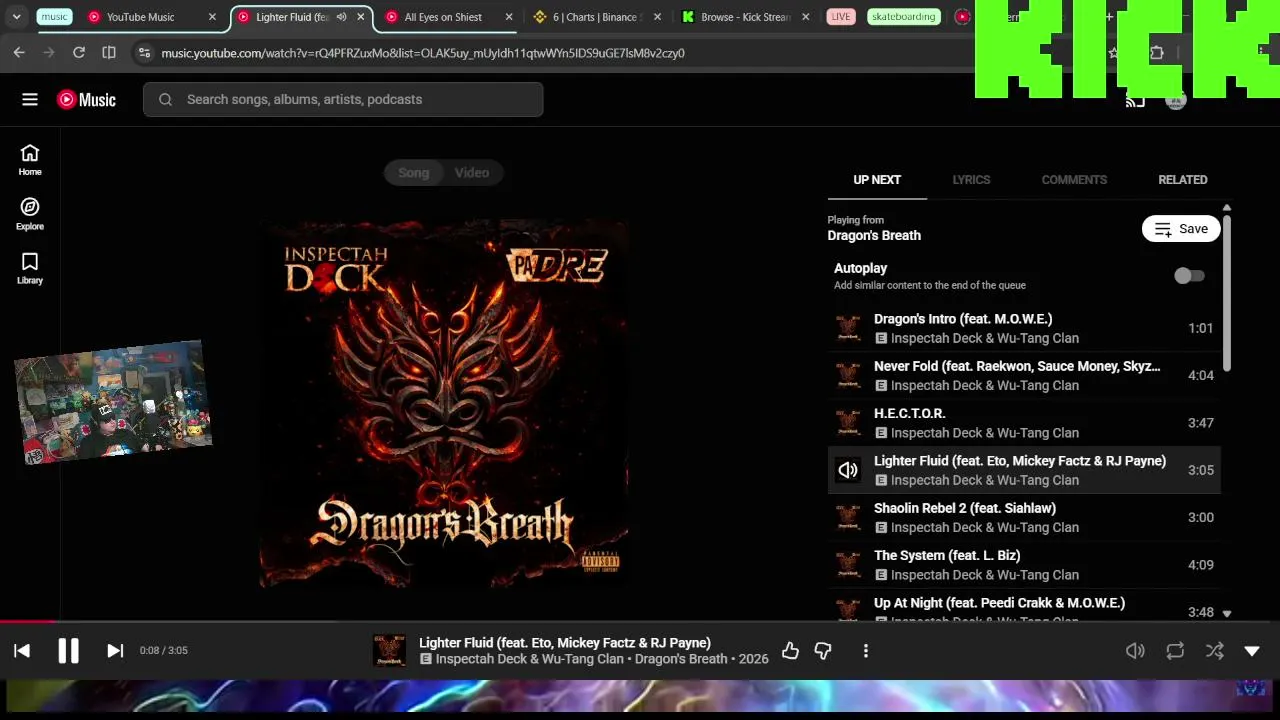Click the queue scroll up arrow

1227,208
